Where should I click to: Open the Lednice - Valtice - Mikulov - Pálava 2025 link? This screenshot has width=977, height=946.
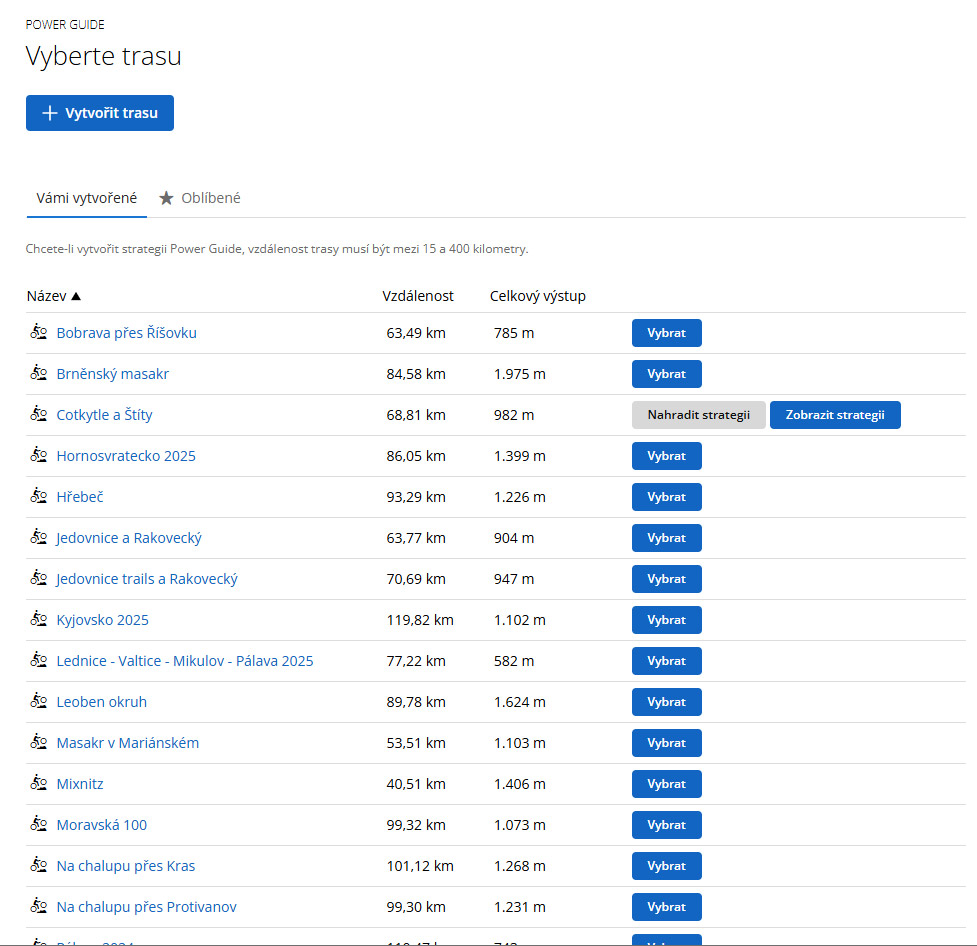(185, 661)
